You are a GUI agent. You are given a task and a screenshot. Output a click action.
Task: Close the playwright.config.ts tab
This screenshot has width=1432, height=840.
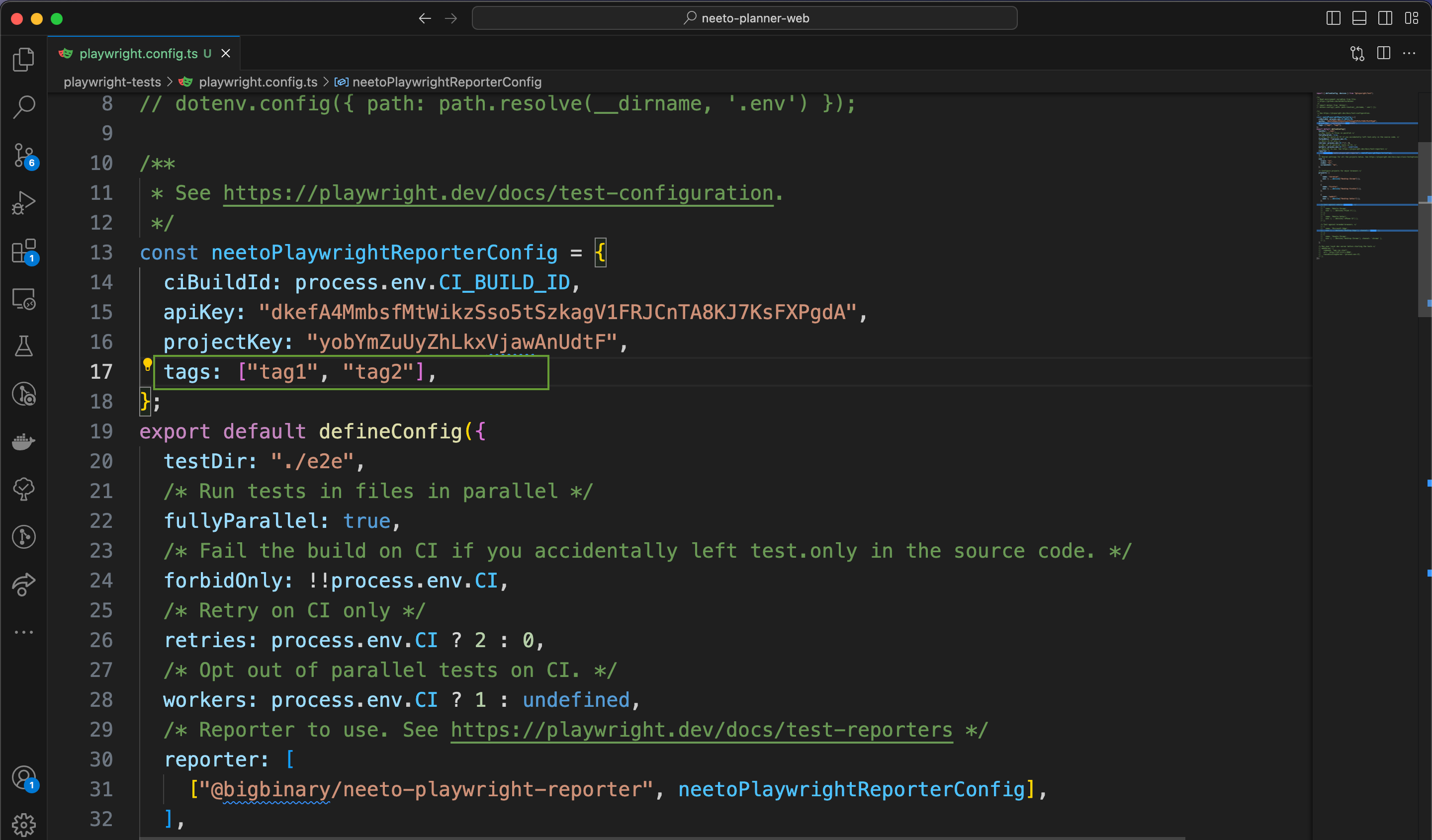pos(226,53)
